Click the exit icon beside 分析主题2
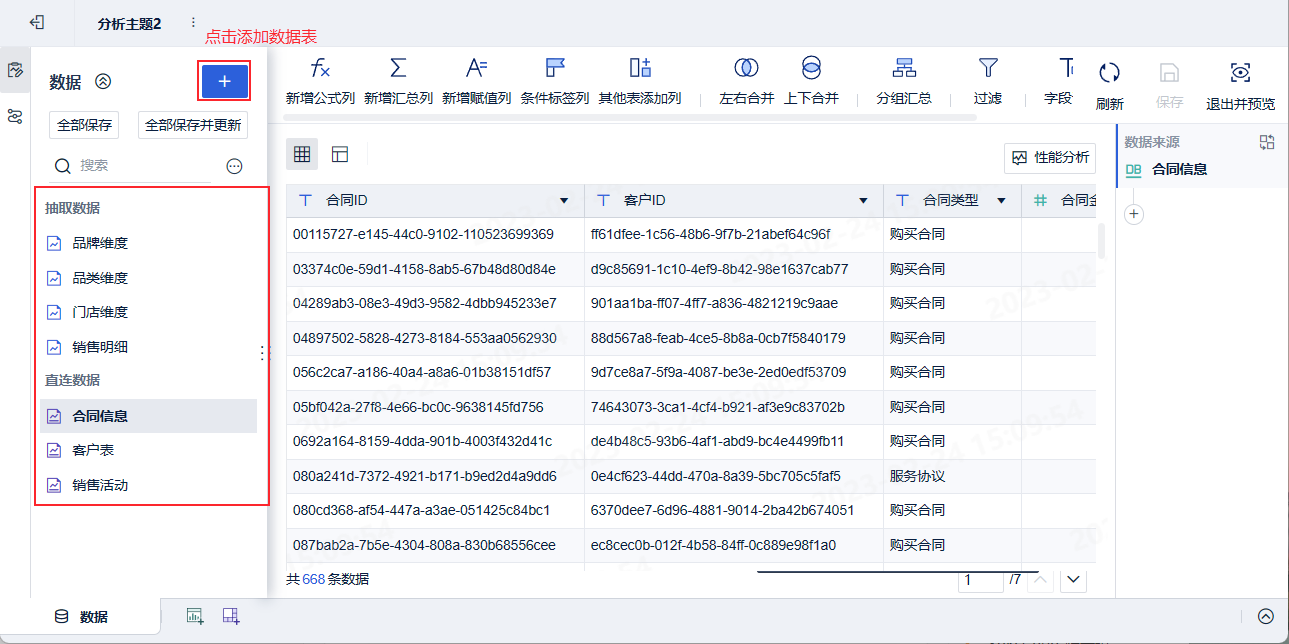The height and width of the screenshot is (644, 1289). [37, 22]
